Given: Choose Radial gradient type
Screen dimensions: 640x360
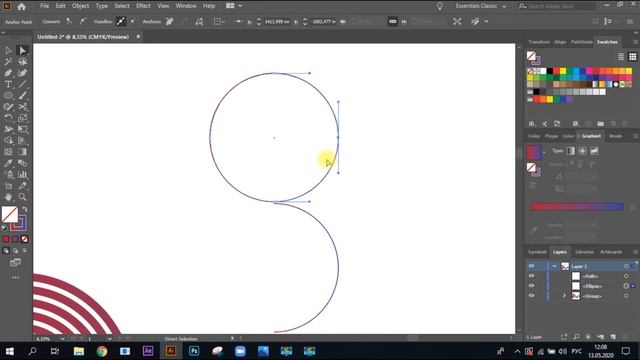Looking at the screenshot, I should 582,151.
